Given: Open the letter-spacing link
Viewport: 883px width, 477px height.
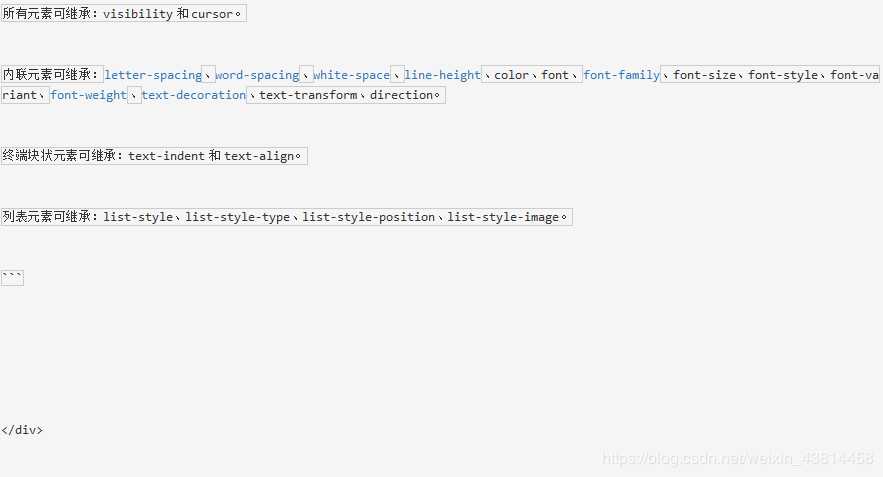Looking at the screenshot, I should click(153, 75).
